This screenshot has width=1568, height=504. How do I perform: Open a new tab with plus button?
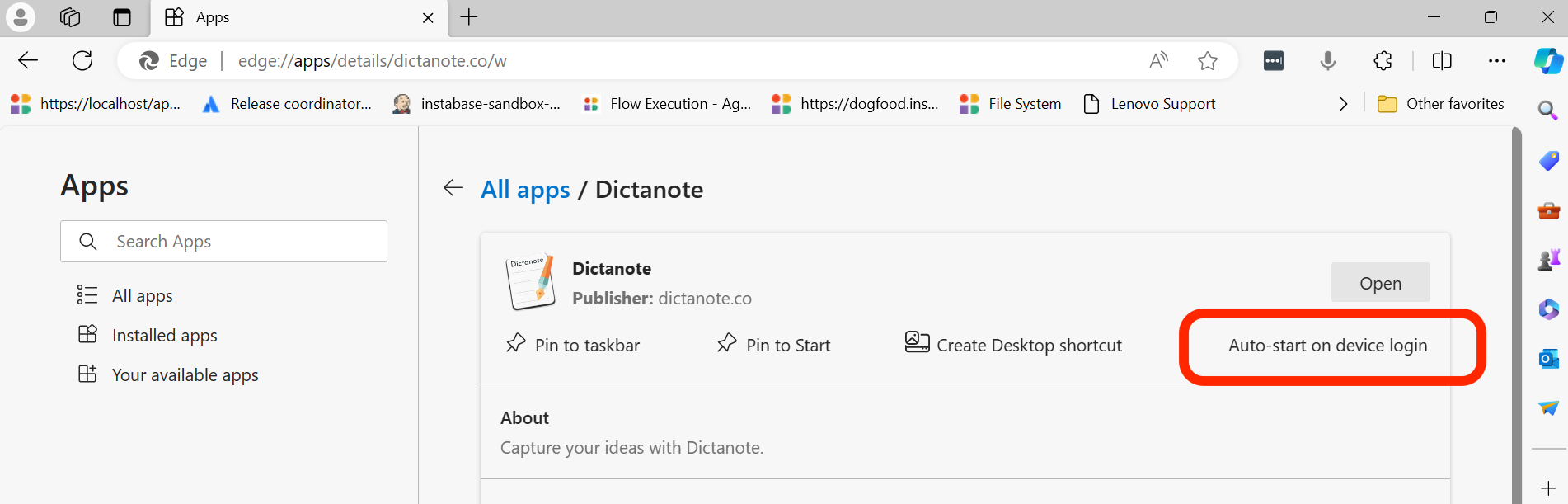[469, 17]
